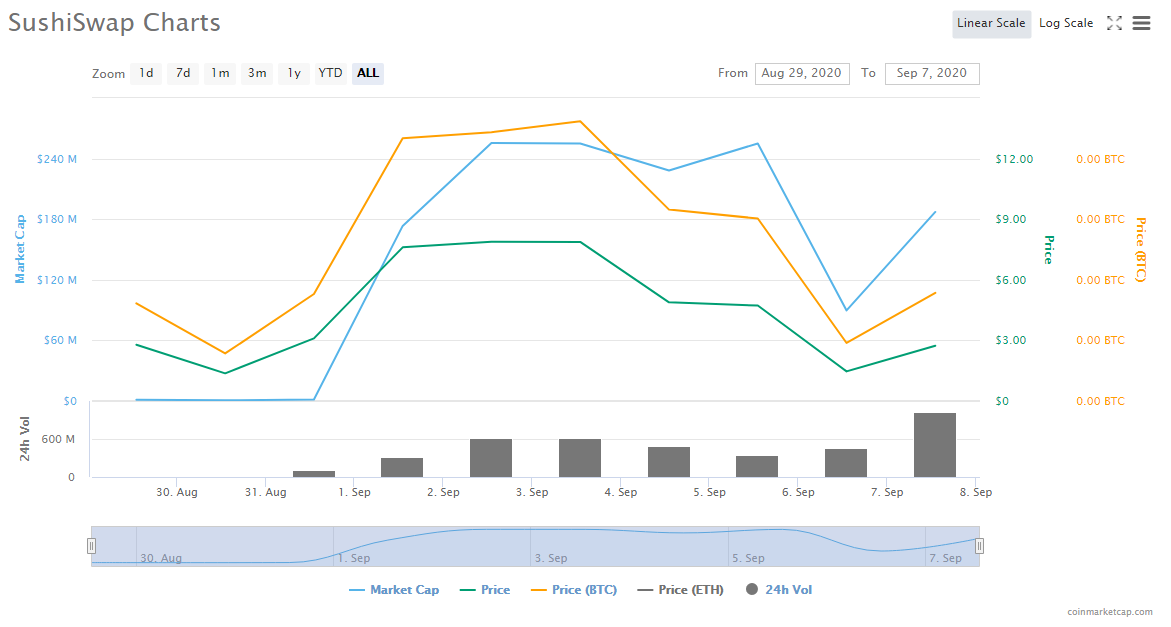Click the $60 M axis label
This screenshot has height=627, width=1171.
[60, 340]
